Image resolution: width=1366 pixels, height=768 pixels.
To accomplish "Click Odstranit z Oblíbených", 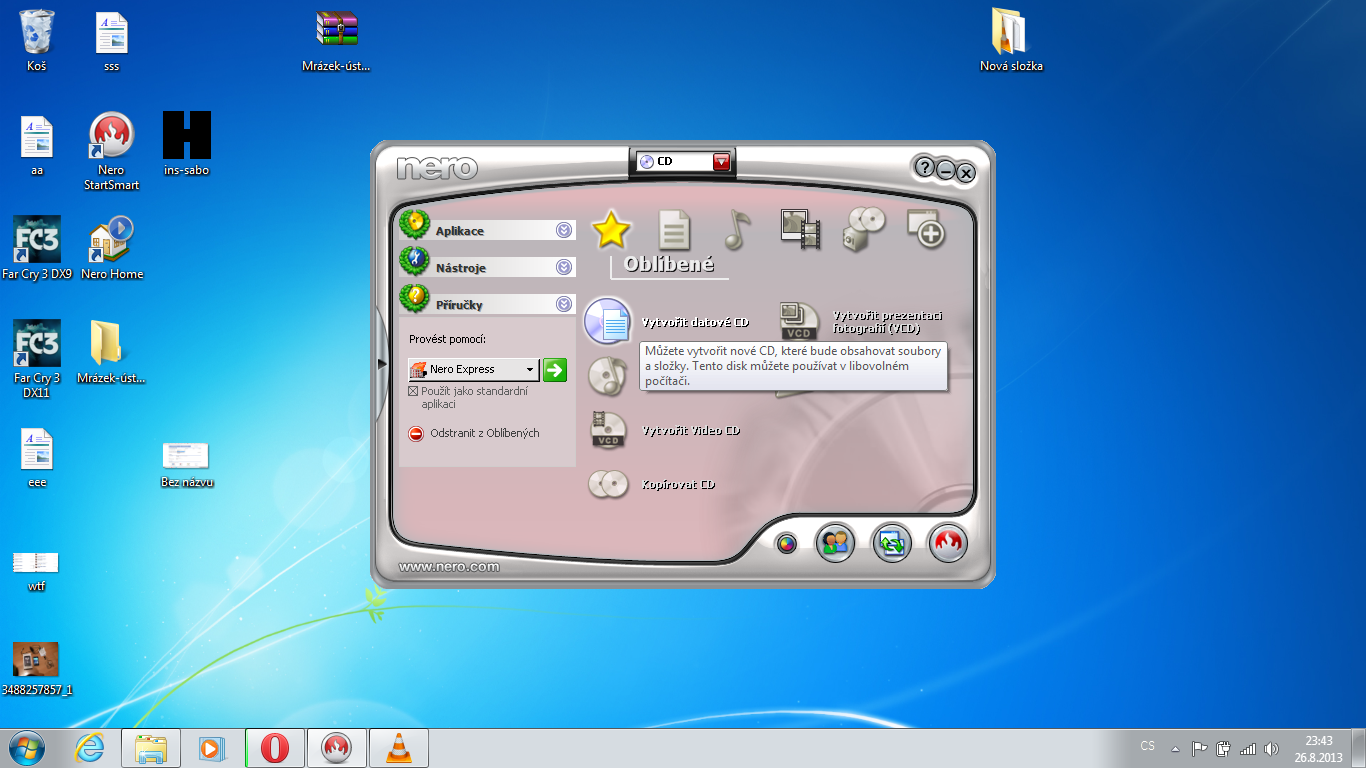I will tap(474, 433).
